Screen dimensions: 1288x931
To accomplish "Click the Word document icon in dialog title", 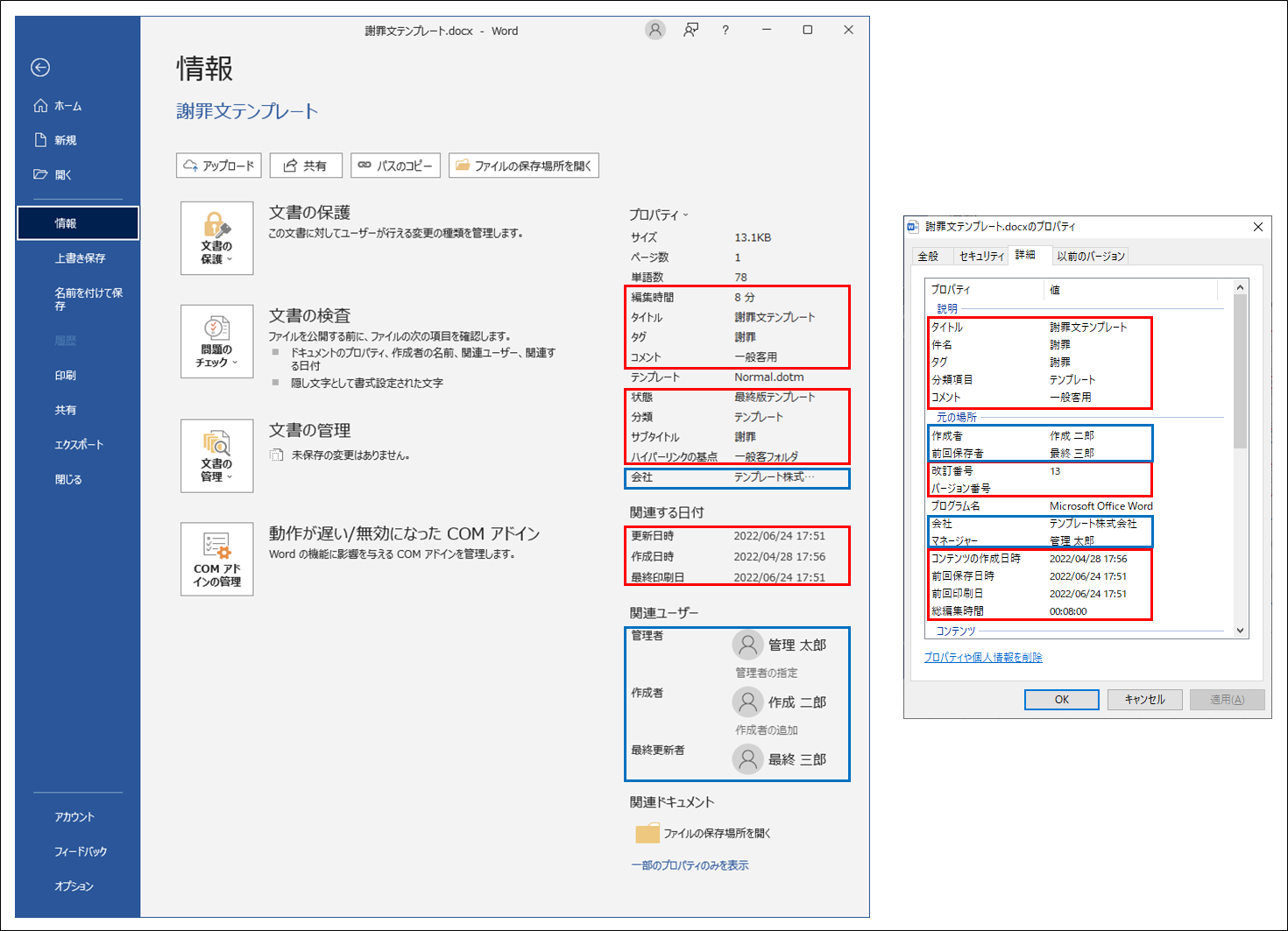I will coord(915,227).
